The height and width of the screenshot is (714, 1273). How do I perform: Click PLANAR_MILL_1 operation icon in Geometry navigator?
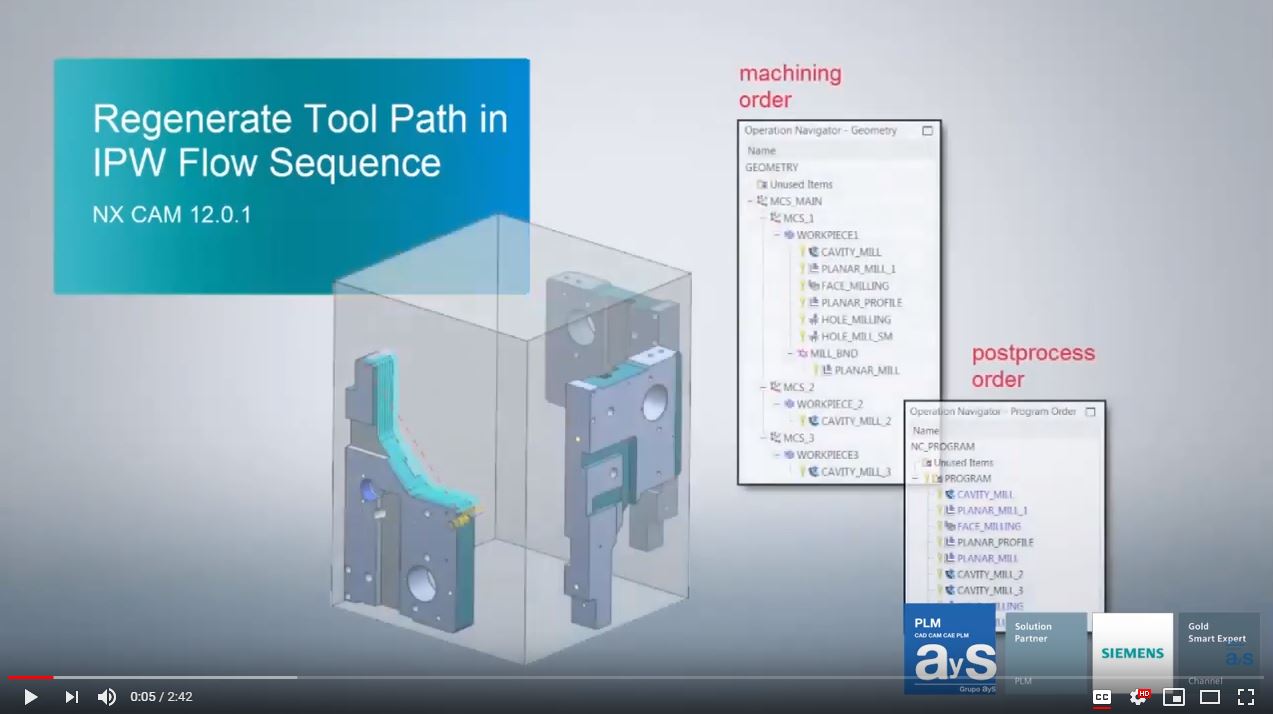click(x=813, y=270)
